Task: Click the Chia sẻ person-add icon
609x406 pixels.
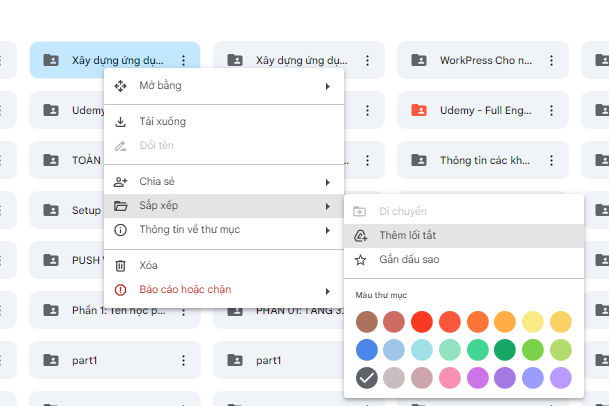Action: [121, 182]
